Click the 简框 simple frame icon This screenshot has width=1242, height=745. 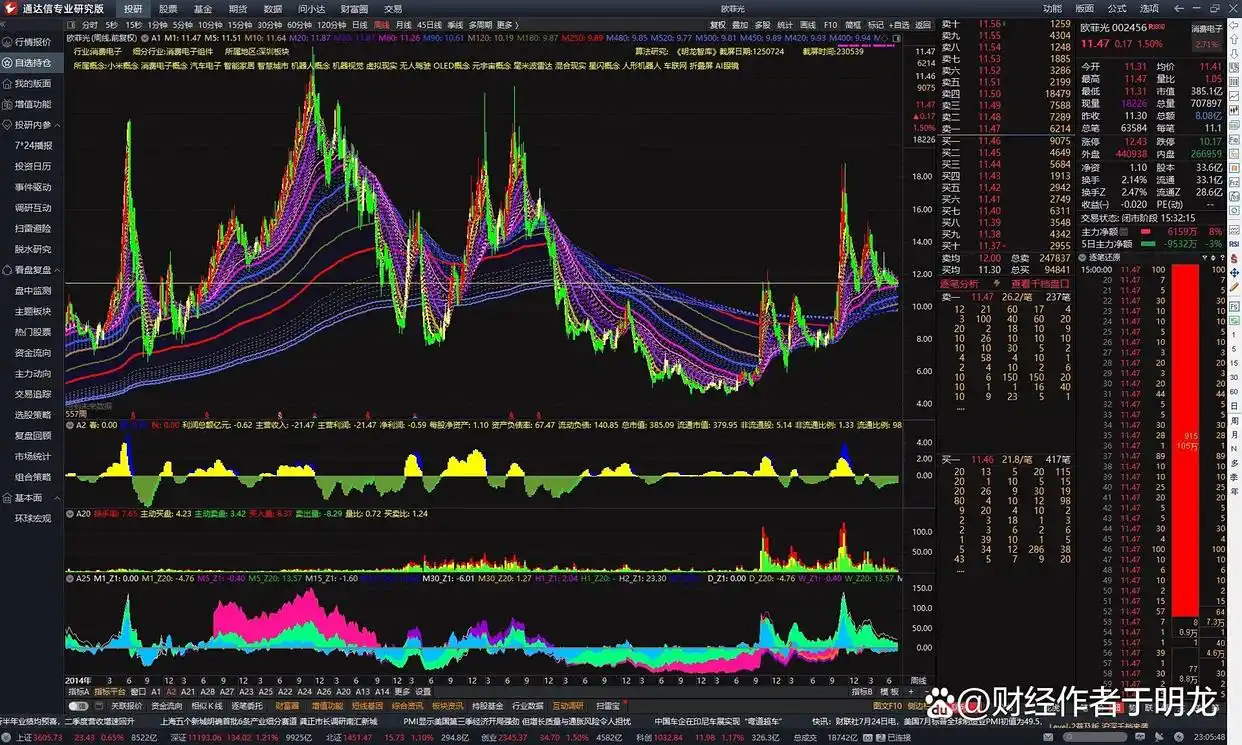click(x=852, y=24)
